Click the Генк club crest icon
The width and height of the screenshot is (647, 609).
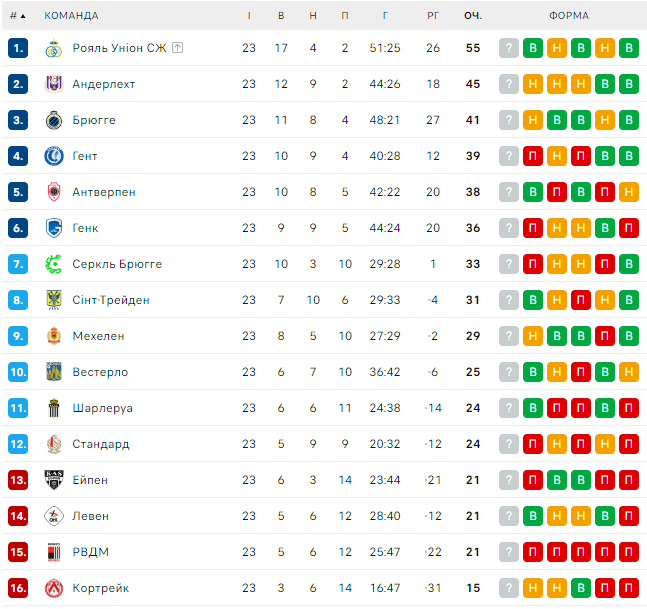tap(54, 228)
